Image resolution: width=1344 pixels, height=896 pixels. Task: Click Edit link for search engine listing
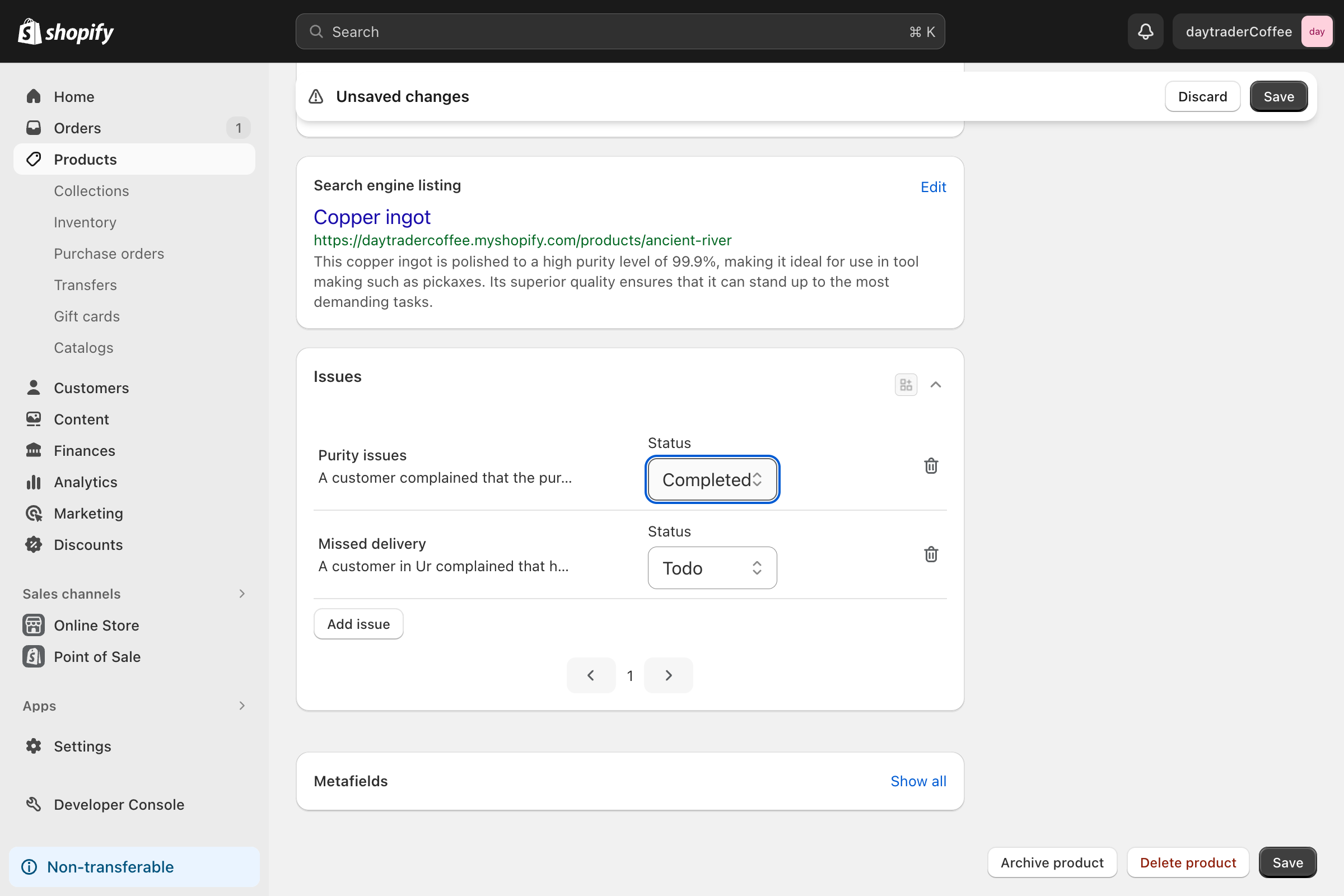932,187
